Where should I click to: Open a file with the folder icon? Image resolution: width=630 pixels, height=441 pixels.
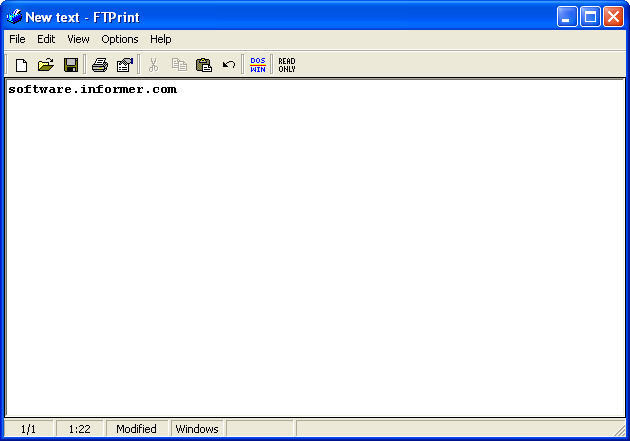pyautogui.click(x=45, y=65)
